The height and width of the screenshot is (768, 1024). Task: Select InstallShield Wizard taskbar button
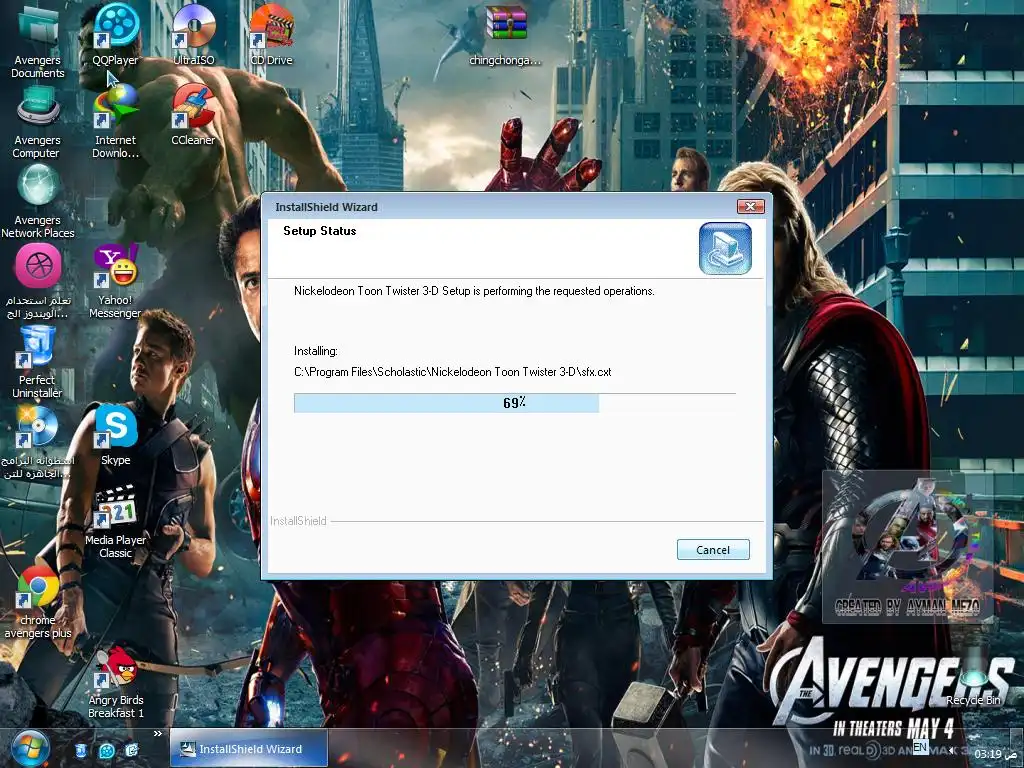(x=248, y=749)
